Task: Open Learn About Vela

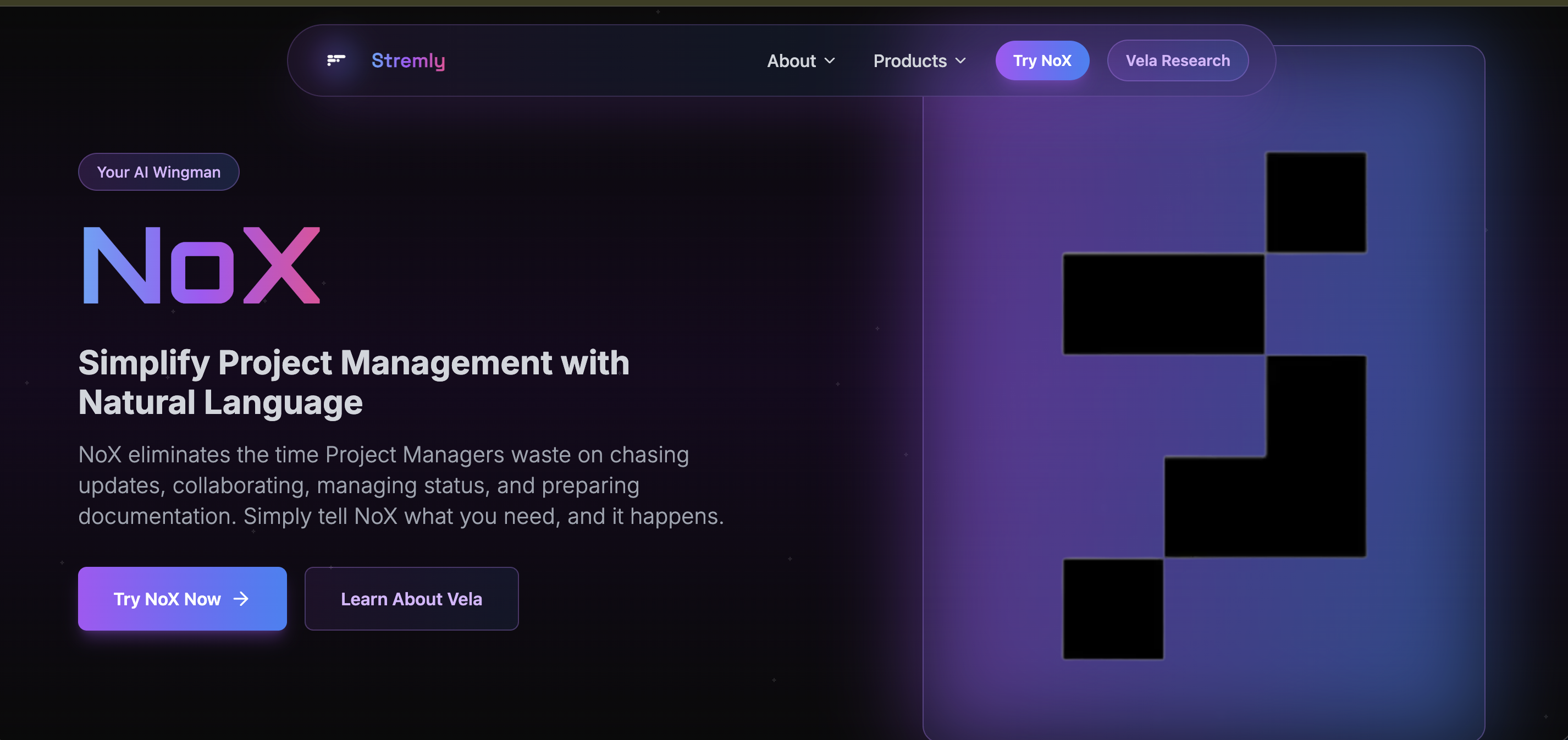Action: pyautogui.click(x=411, y=599)
